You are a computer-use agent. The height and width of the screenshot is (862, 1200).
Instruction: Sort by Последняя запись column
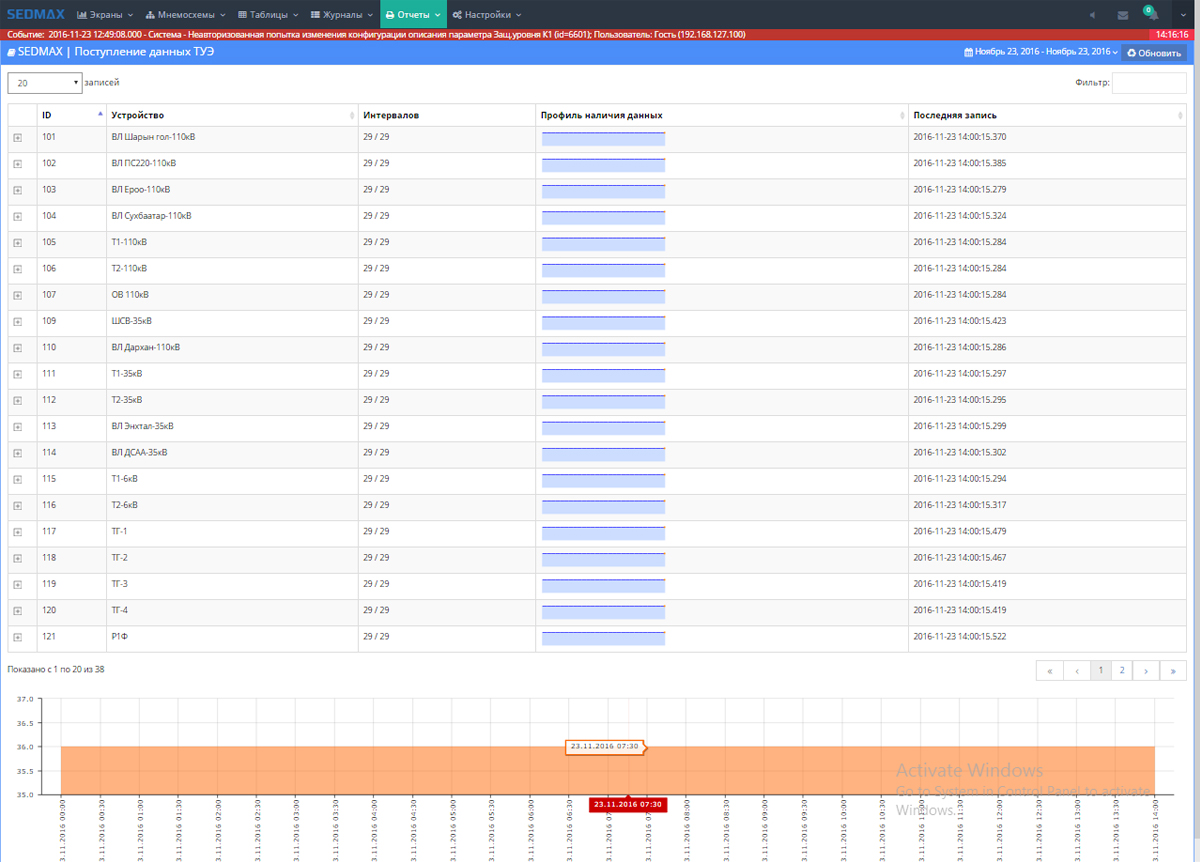pos(1180,116)
